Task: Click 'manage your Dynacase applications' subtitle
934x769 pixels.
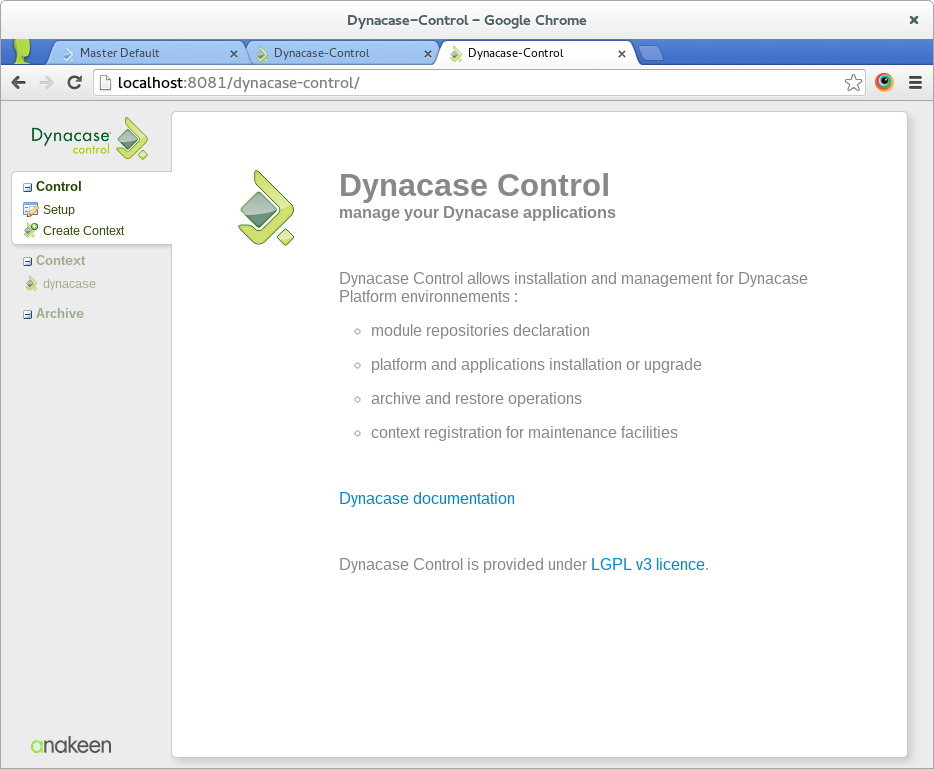Action: (x=477, y=213)
